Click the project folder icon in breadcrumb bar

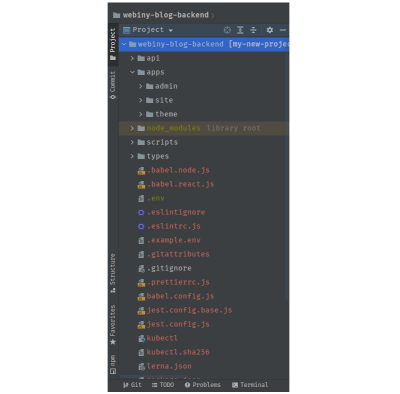click(x=116, y=15)
